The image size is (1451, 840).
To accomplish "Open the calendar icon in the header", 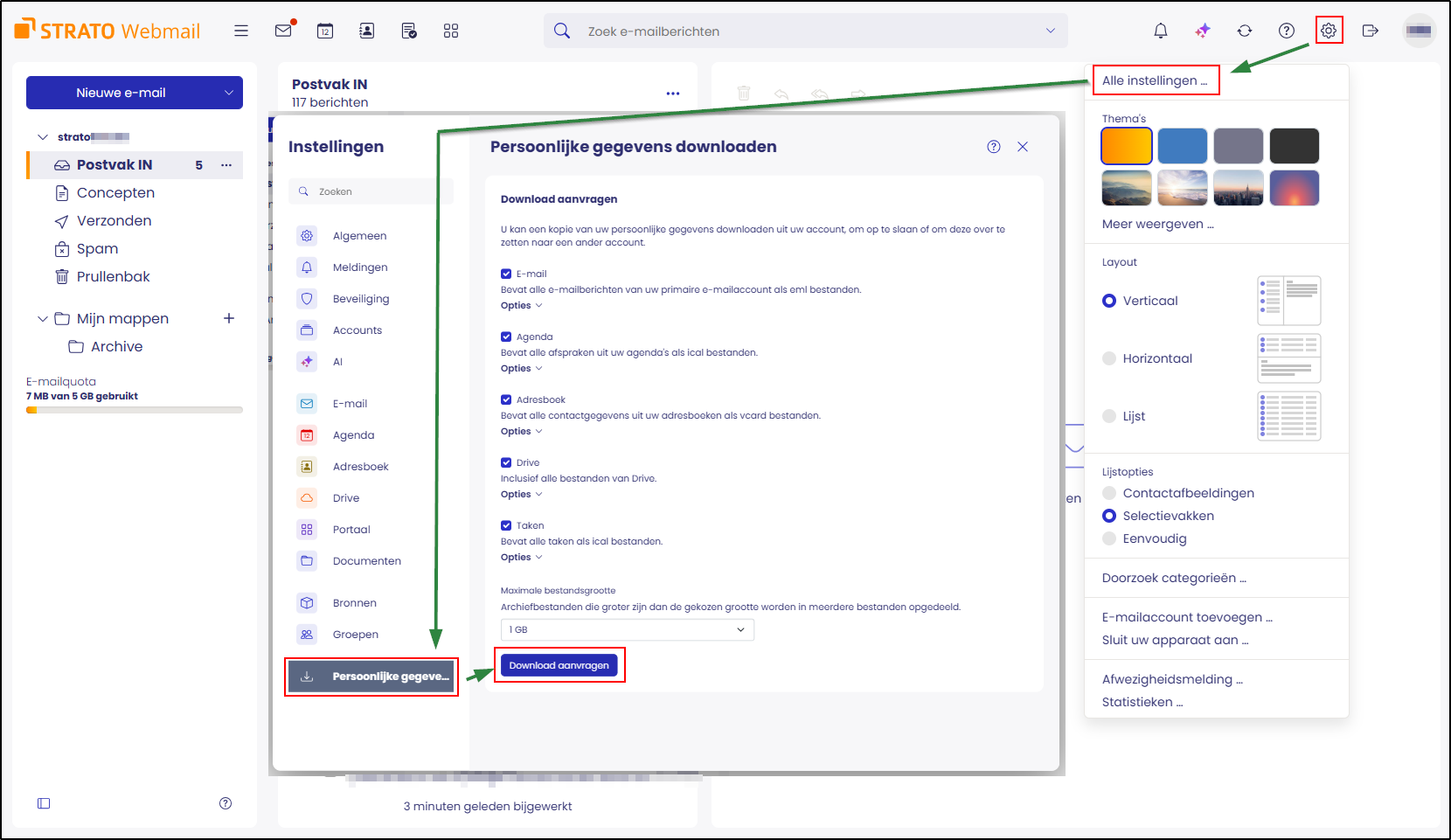I will (324, 30).
